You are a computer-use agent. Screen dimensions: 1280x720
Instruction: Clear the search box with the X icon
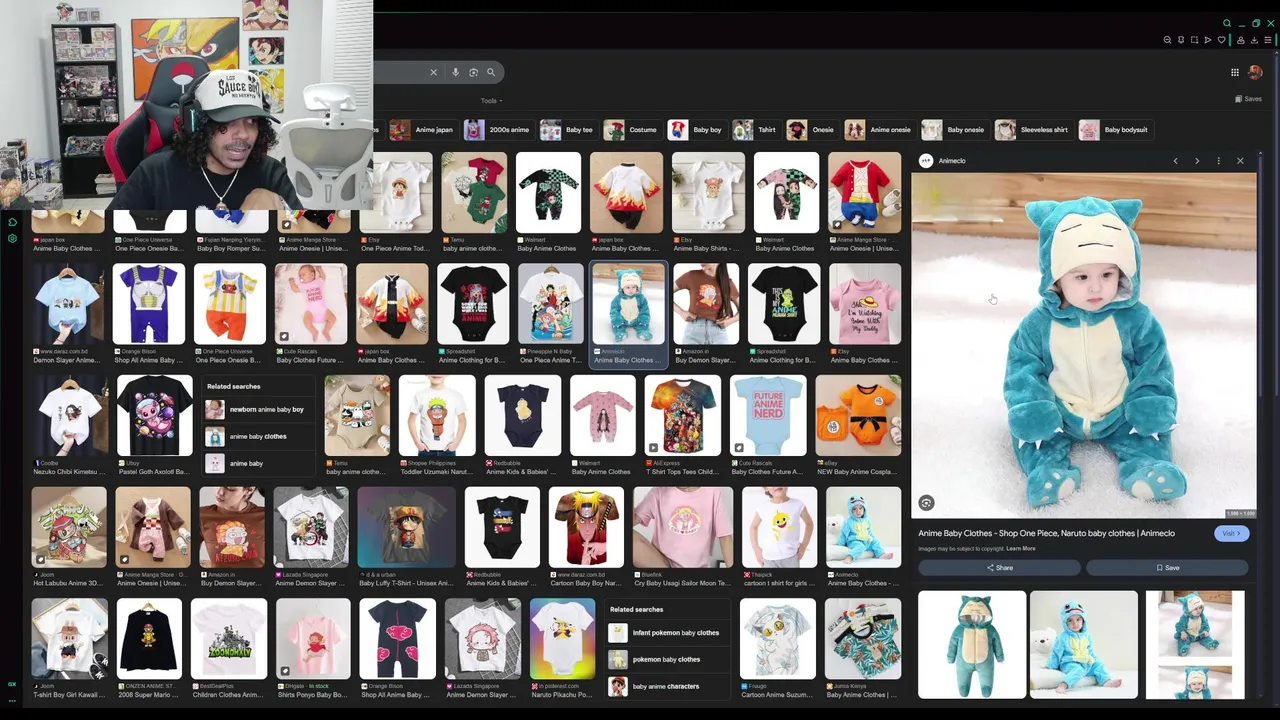pos(433,72)
